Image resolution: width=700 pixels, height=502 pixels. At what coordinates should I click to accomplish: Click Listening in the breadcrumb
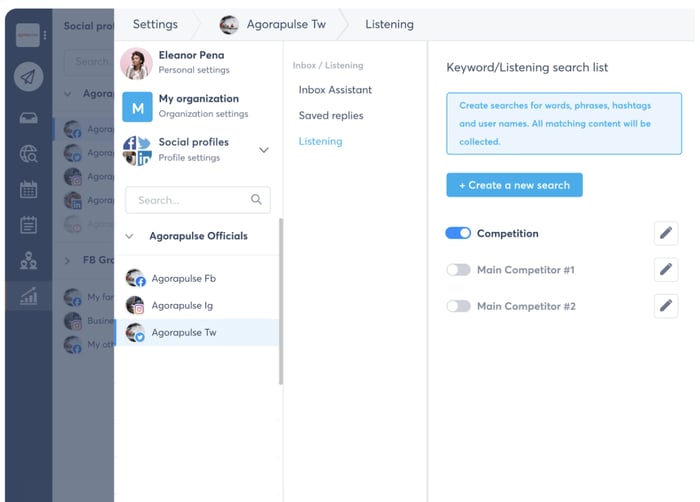389,24
